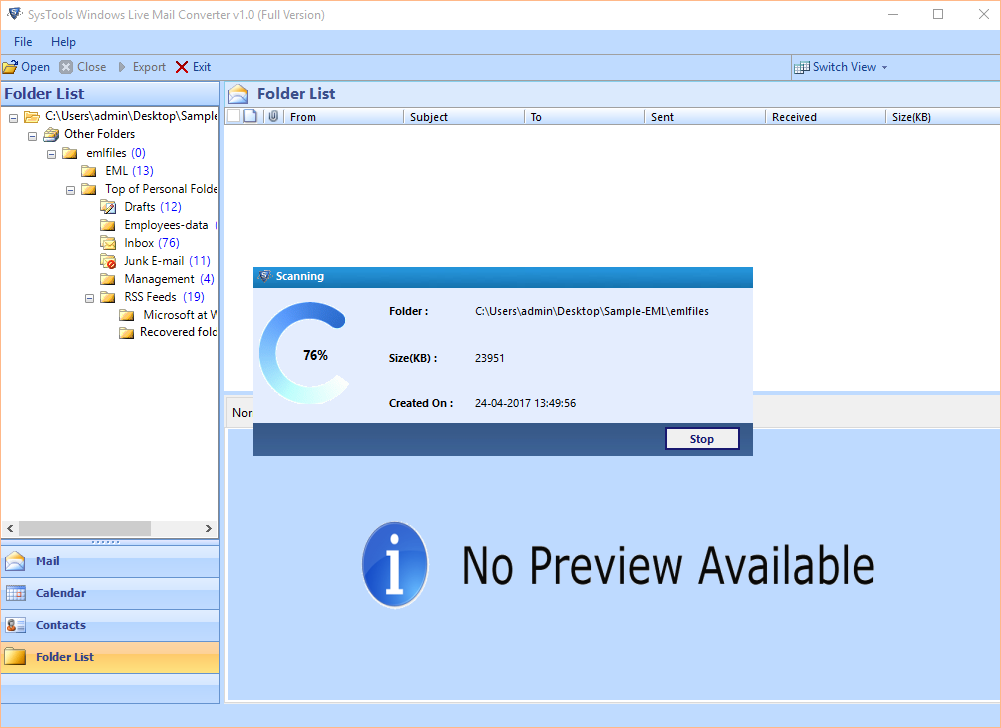Sort by the To column
Viewport: 1001px width, 728px height.
click(584, 117)
